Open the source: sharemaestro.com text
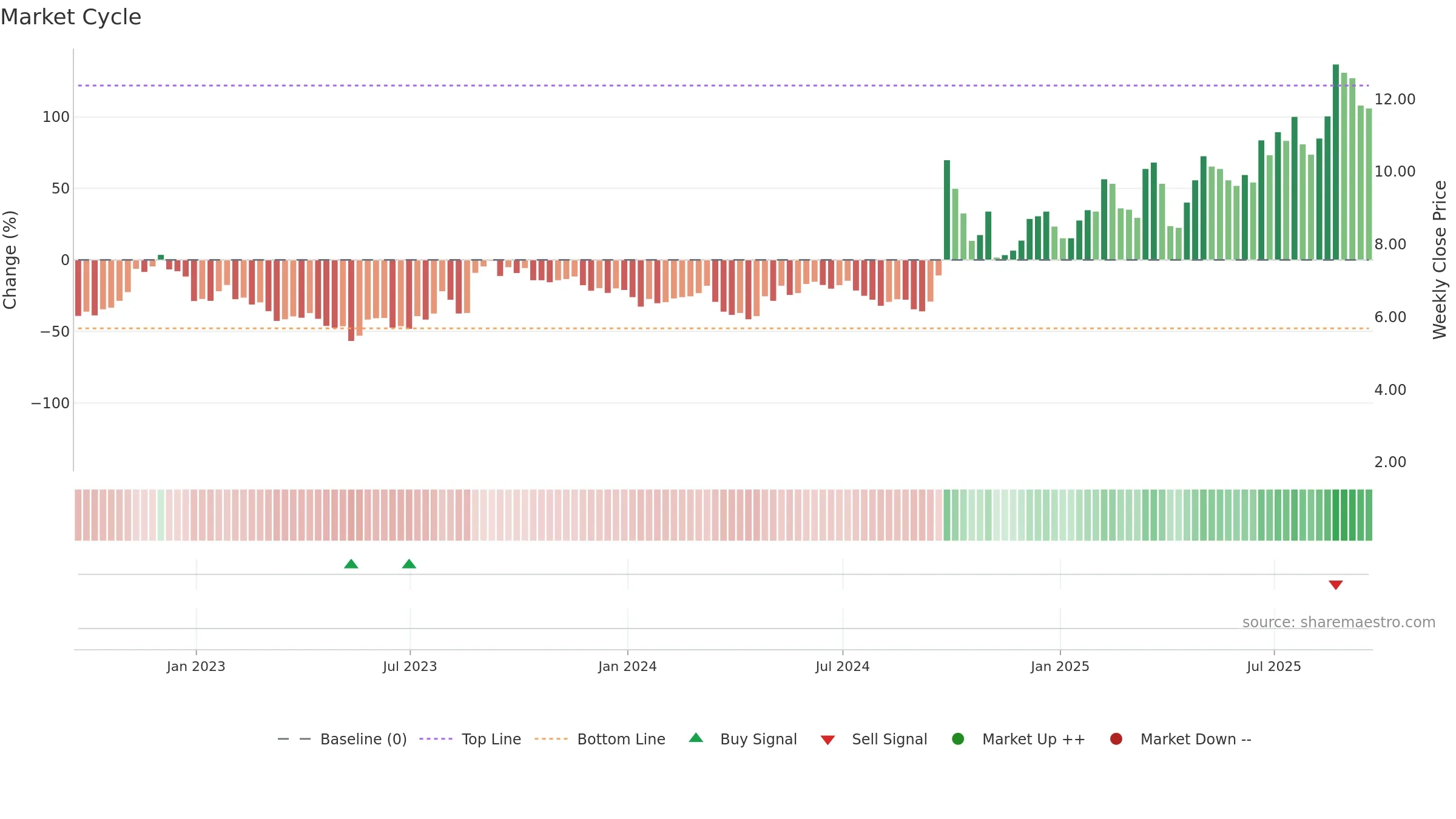 (1339, 622)
